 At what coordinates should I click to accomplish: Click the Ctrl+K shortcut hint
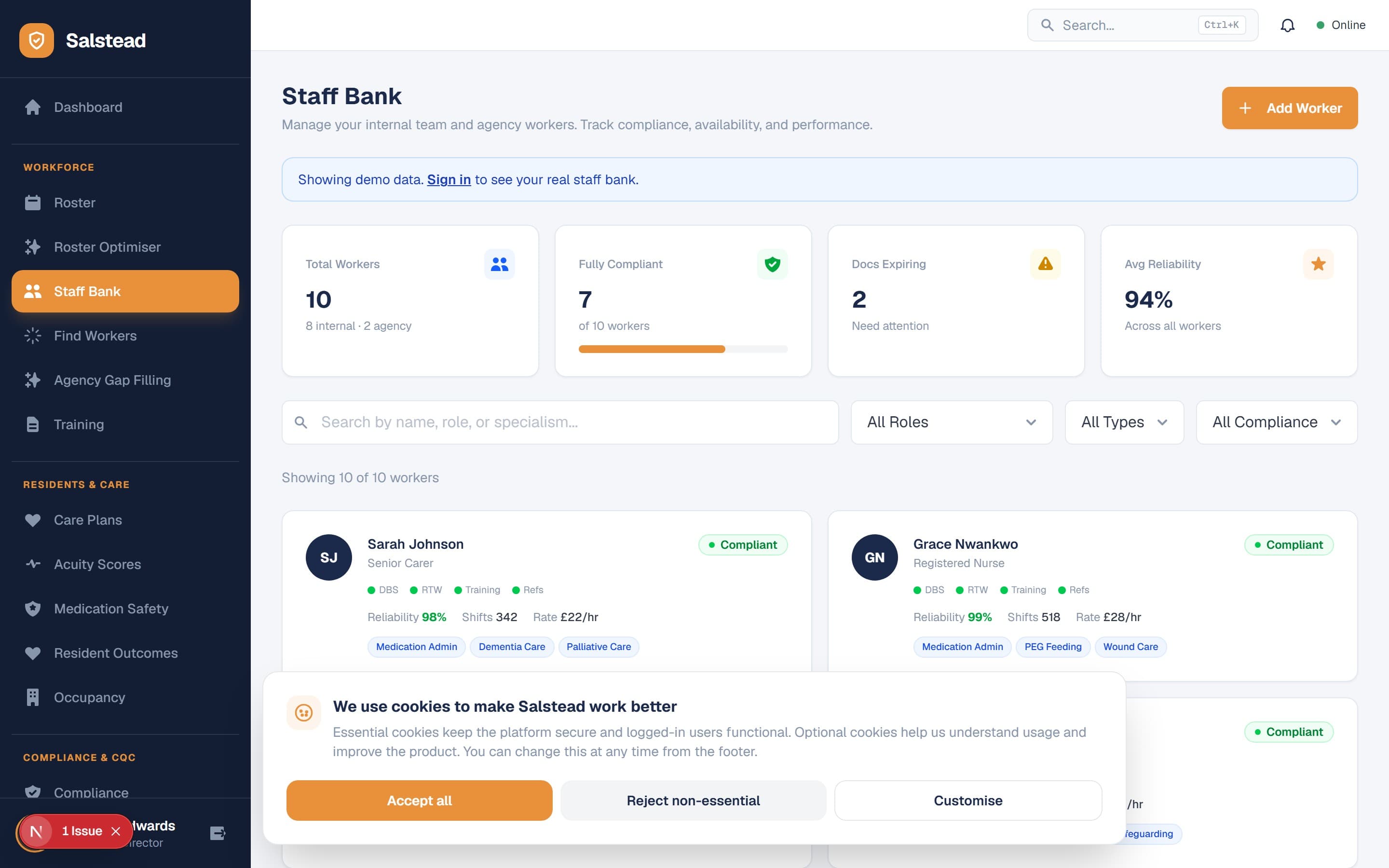[1221, 25]
